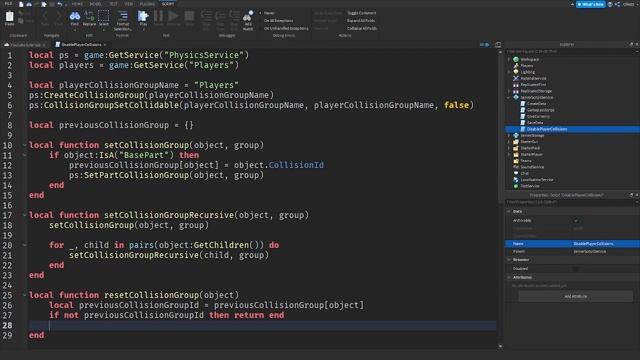Open the FILE menu
Screen dimensions: 640x360
click(8, 4)
